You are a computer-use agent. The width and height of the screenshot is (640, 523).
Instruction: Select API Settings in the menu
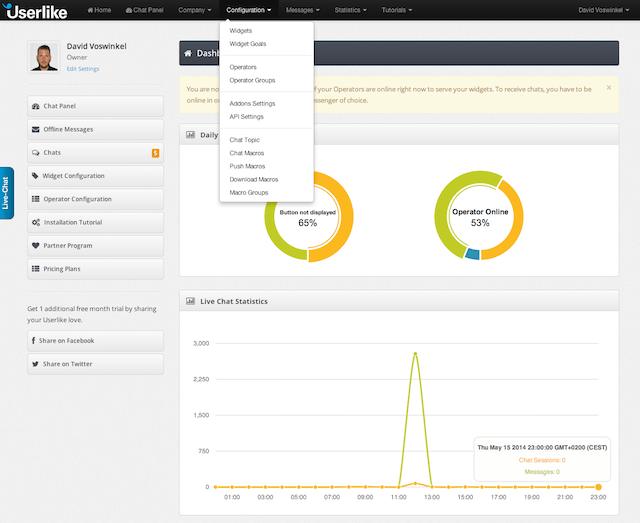(246, 116)
